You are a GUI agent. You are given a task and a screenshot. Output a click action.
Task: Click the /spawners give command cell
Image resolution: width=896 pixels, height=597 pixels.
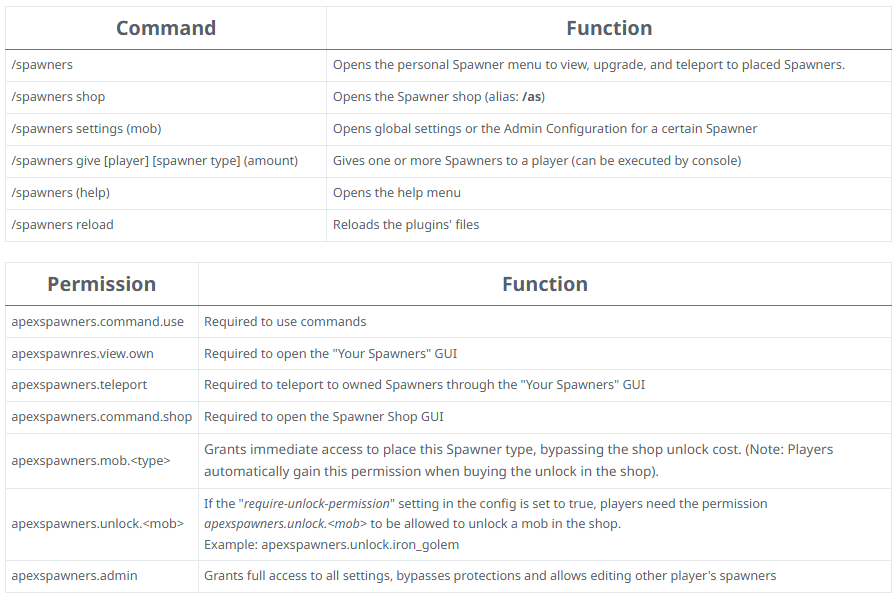coord(154,161)
